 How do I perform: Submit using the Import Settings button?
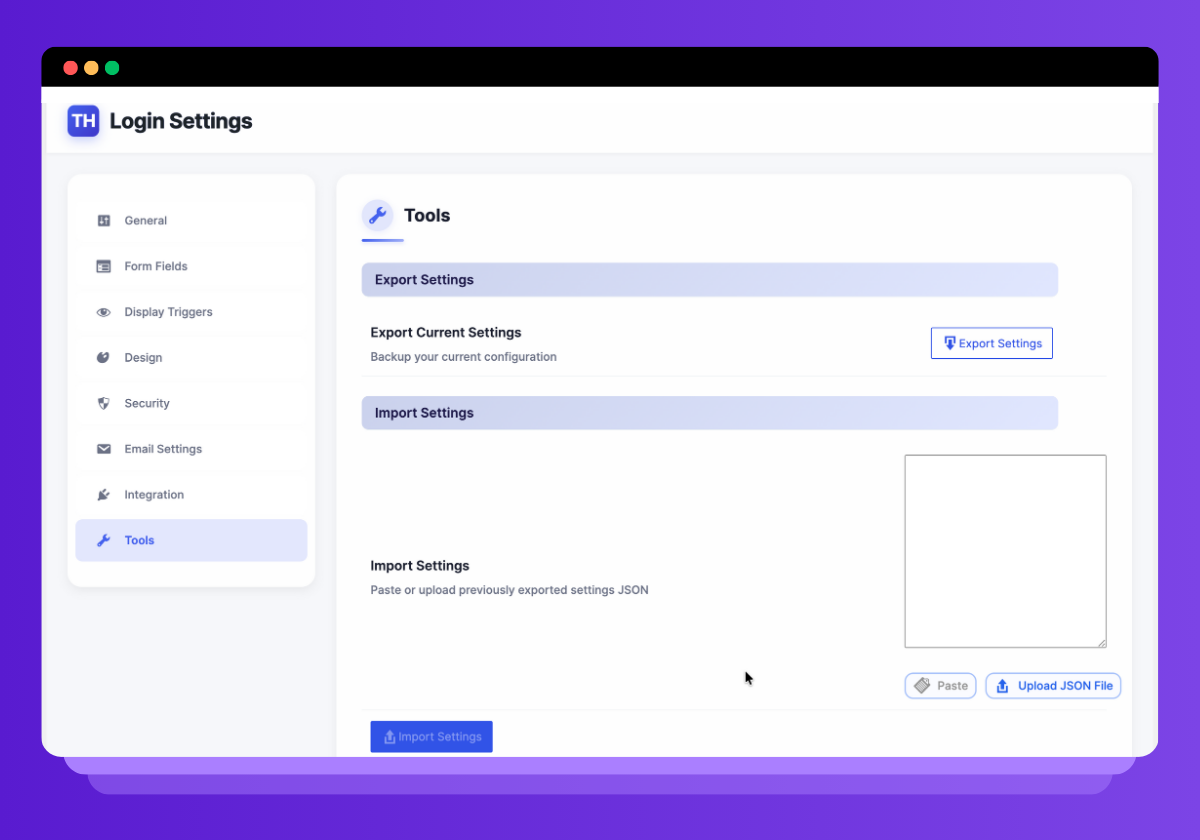tap(431, 736)
